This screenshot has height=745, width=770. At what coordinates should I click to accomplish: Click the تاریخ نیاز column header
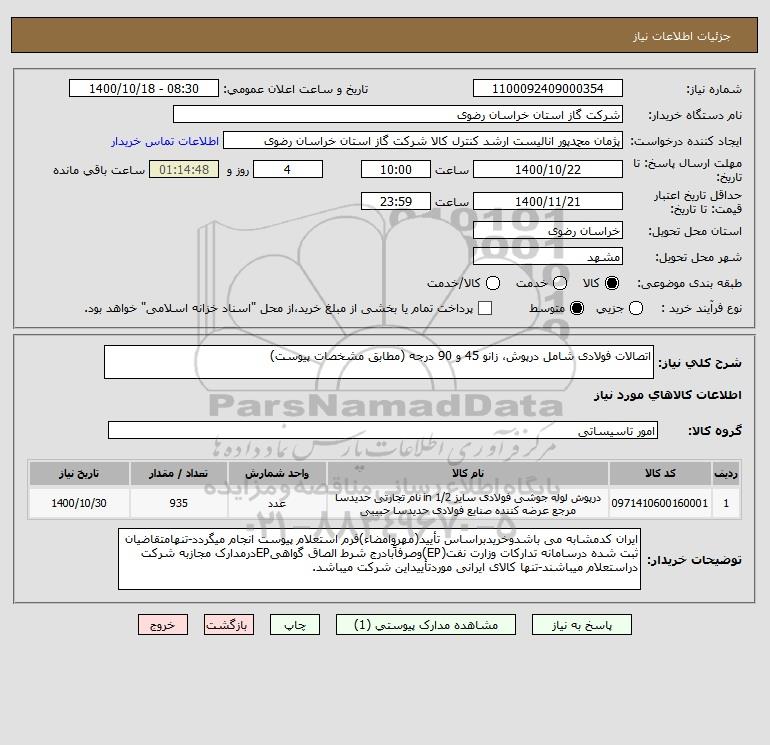[x=79, y=473]
